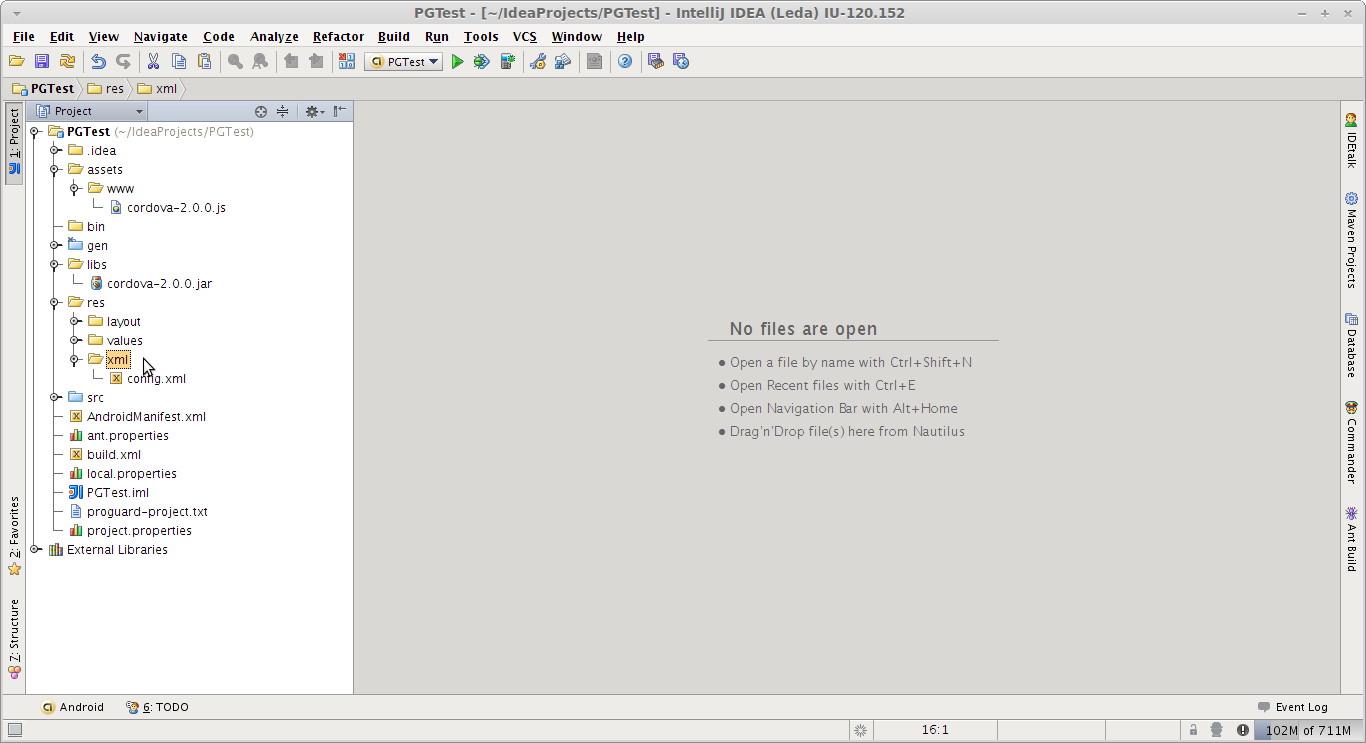Click the Open file toolbar icon

17,61
